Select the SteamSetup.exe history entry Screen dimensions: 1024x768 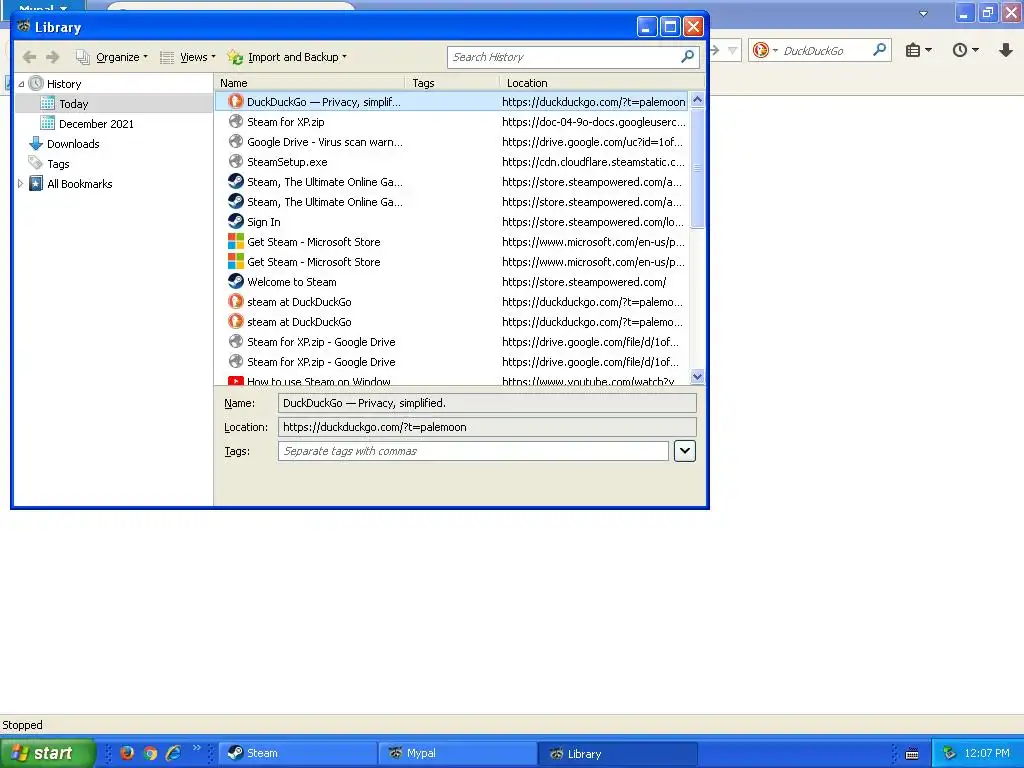point(451,162)
